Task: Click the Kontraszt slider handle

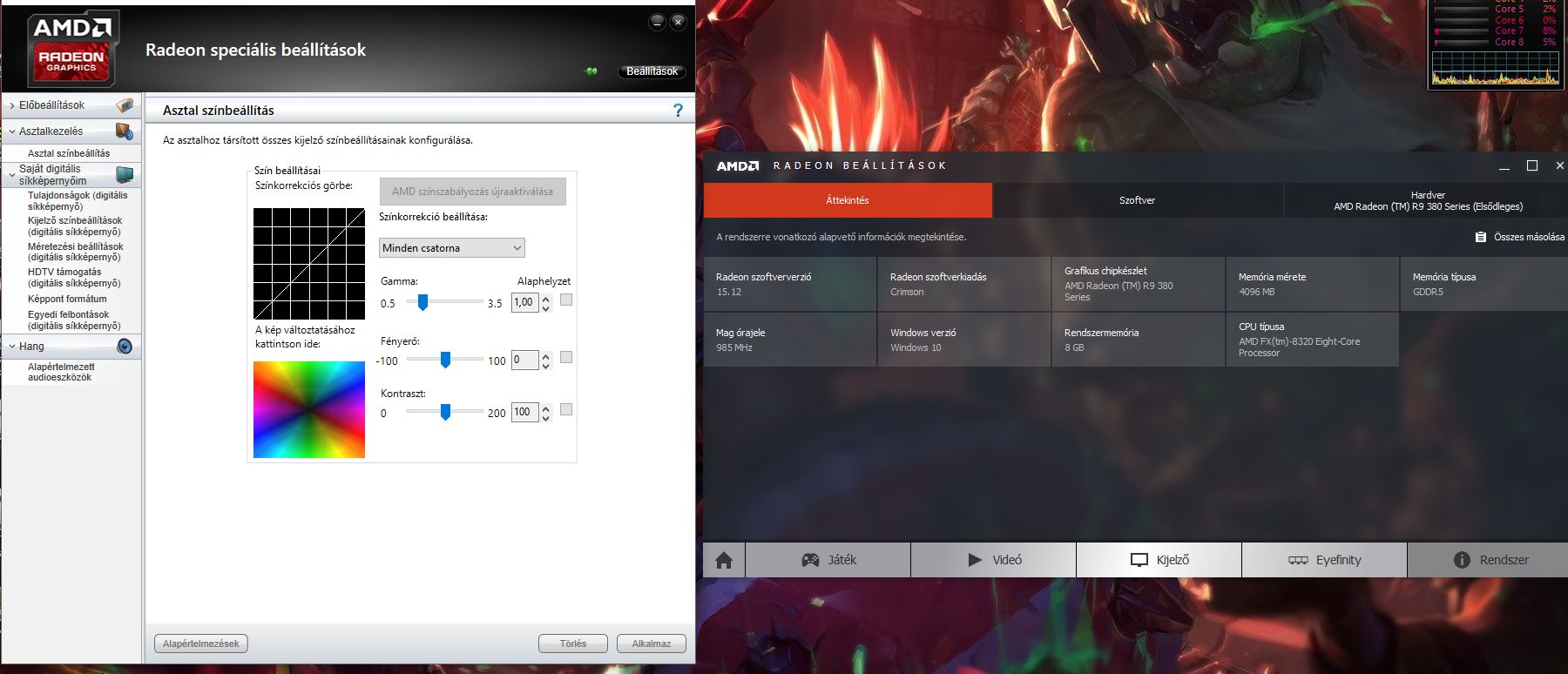Action: (x=445, y=411)
